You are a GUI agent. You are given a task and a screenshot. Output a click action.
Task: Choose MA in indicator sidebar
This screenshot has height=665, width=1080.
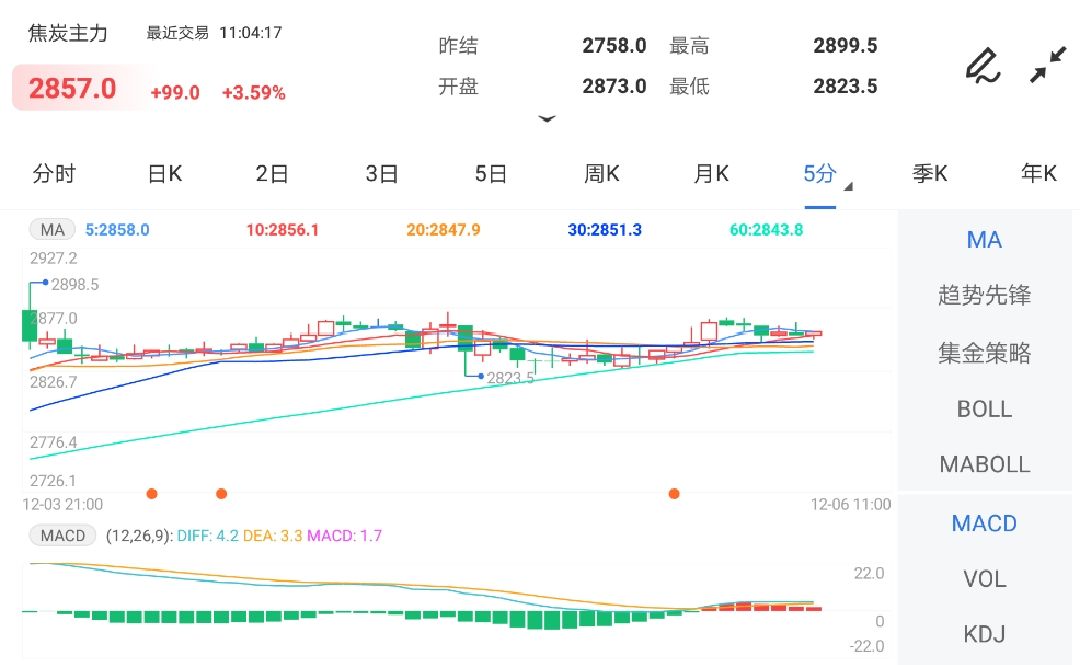pyautogui.click(x=984, y=240)
